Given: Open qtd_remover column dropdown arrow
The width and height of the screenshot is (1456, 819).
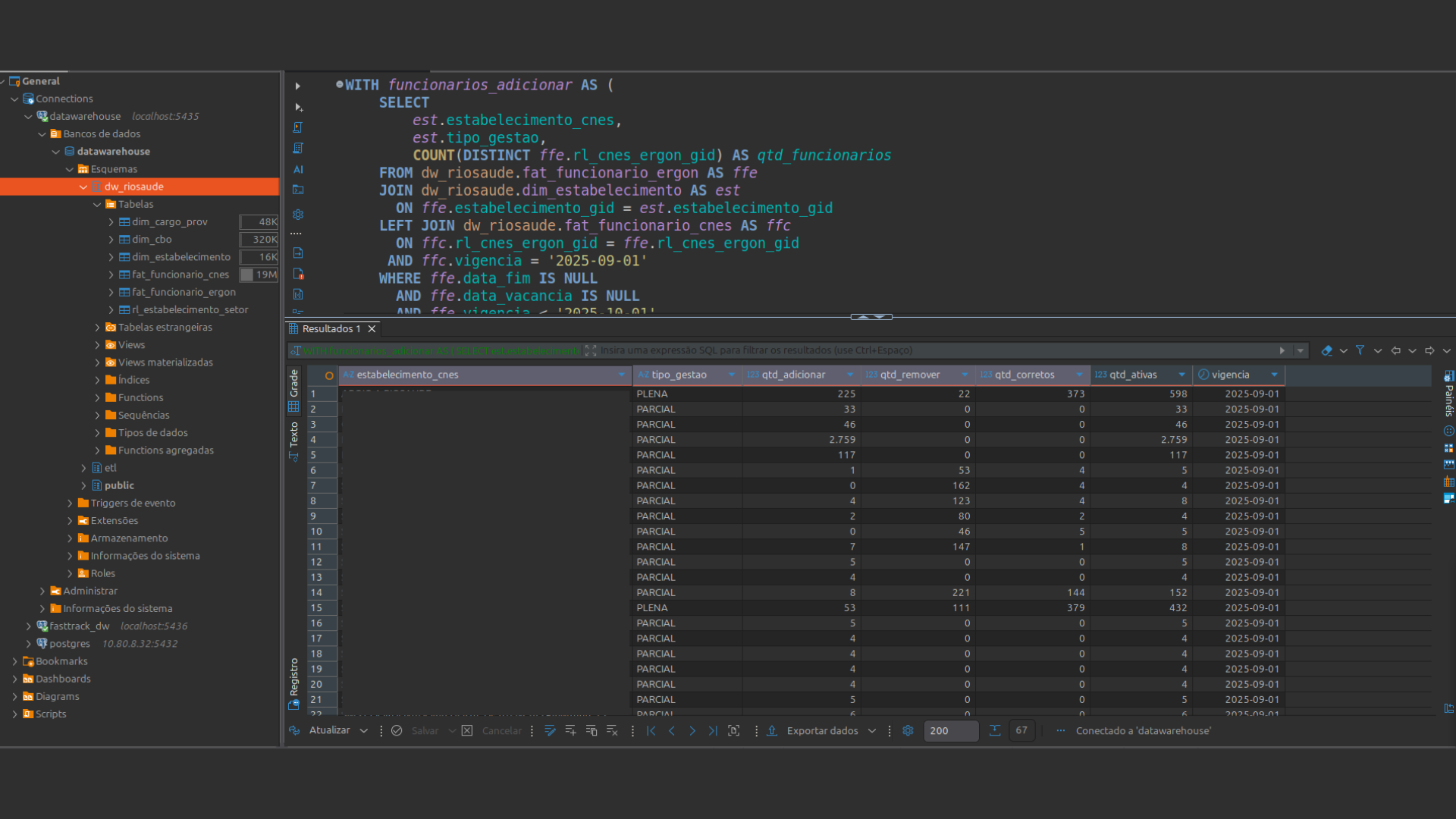Looking at the screenshot, I should coord(965,375).
